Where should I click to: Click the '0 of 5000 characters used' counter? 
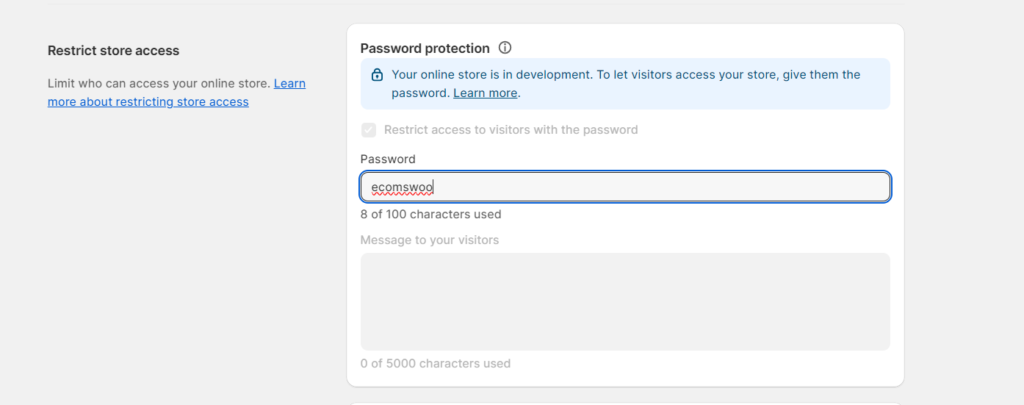436,363
